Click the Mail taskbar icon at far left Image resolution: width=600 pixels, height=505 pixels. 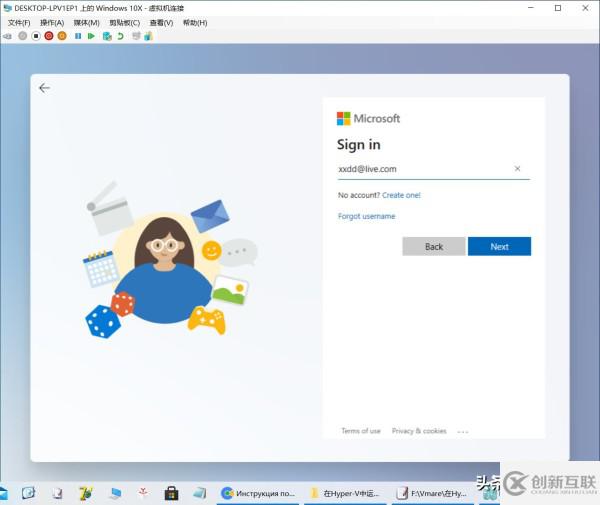pos(3,494)
